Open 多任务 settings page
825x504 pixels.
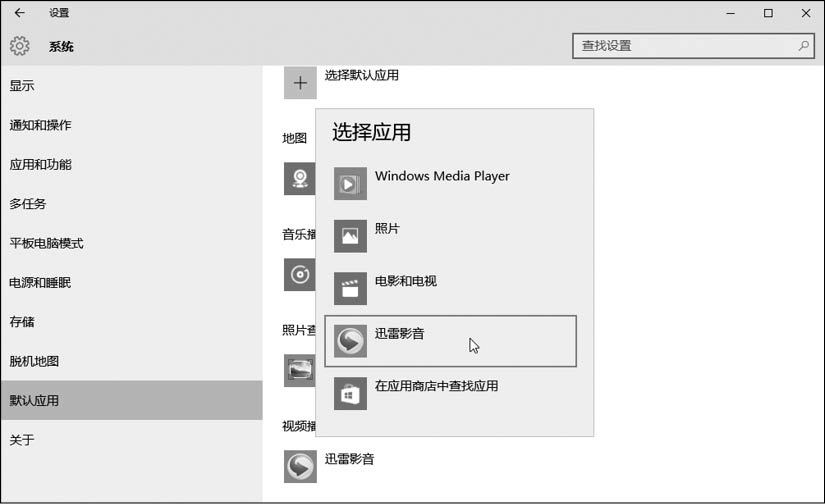click(x=132, y=204)
